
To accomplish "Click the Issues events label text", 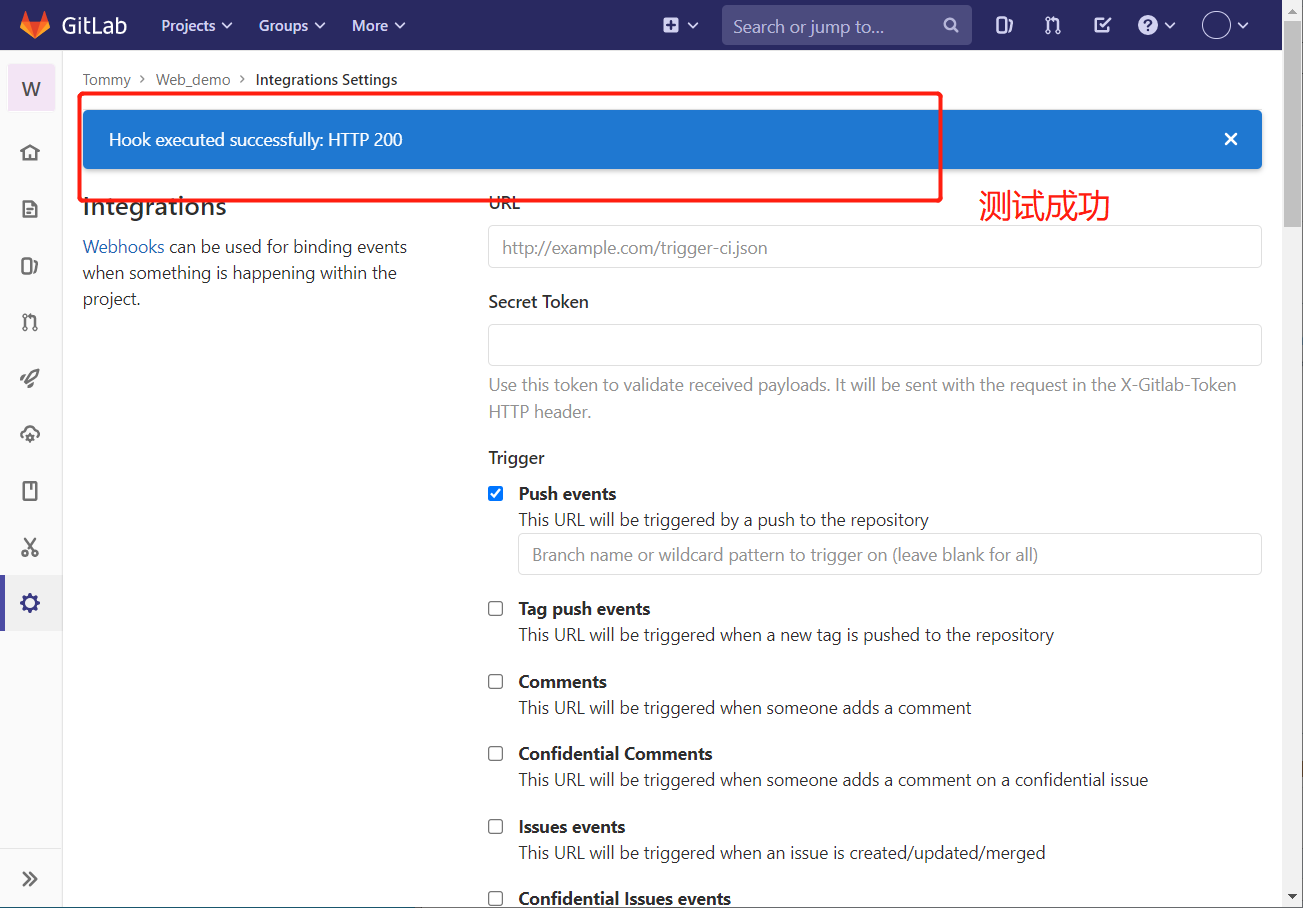I will (572, 827).
